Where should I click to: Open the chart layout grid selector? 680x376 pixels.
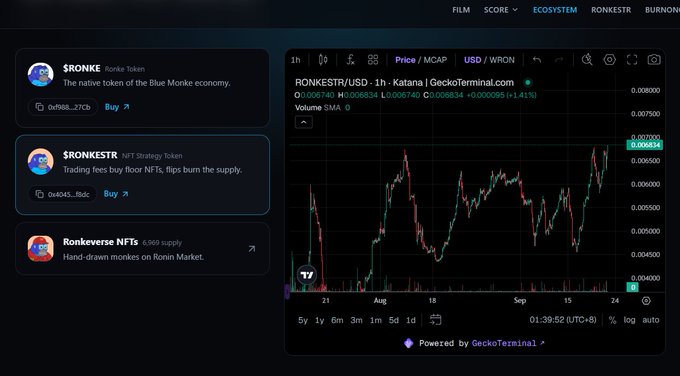[373, 60]
